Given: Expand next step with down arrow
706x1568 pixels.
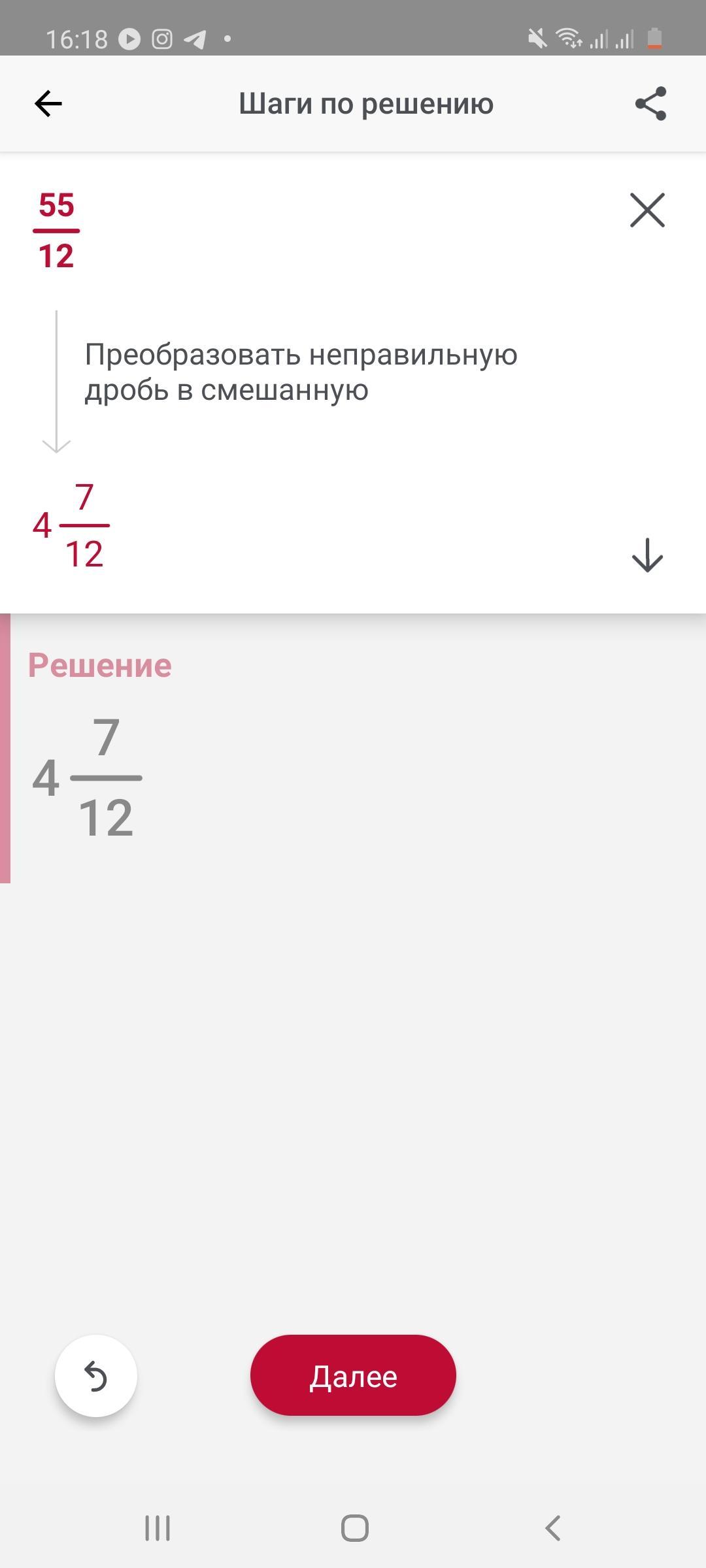Looking at the screenshot, I should [647, 555].
